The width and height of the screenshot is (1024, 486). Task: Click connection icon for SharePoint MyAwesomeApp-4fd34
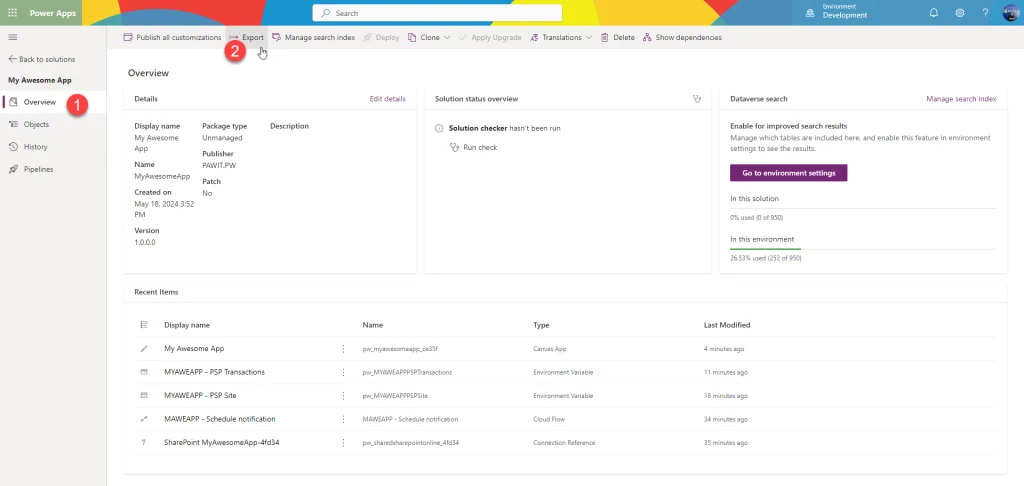[144, 443]
